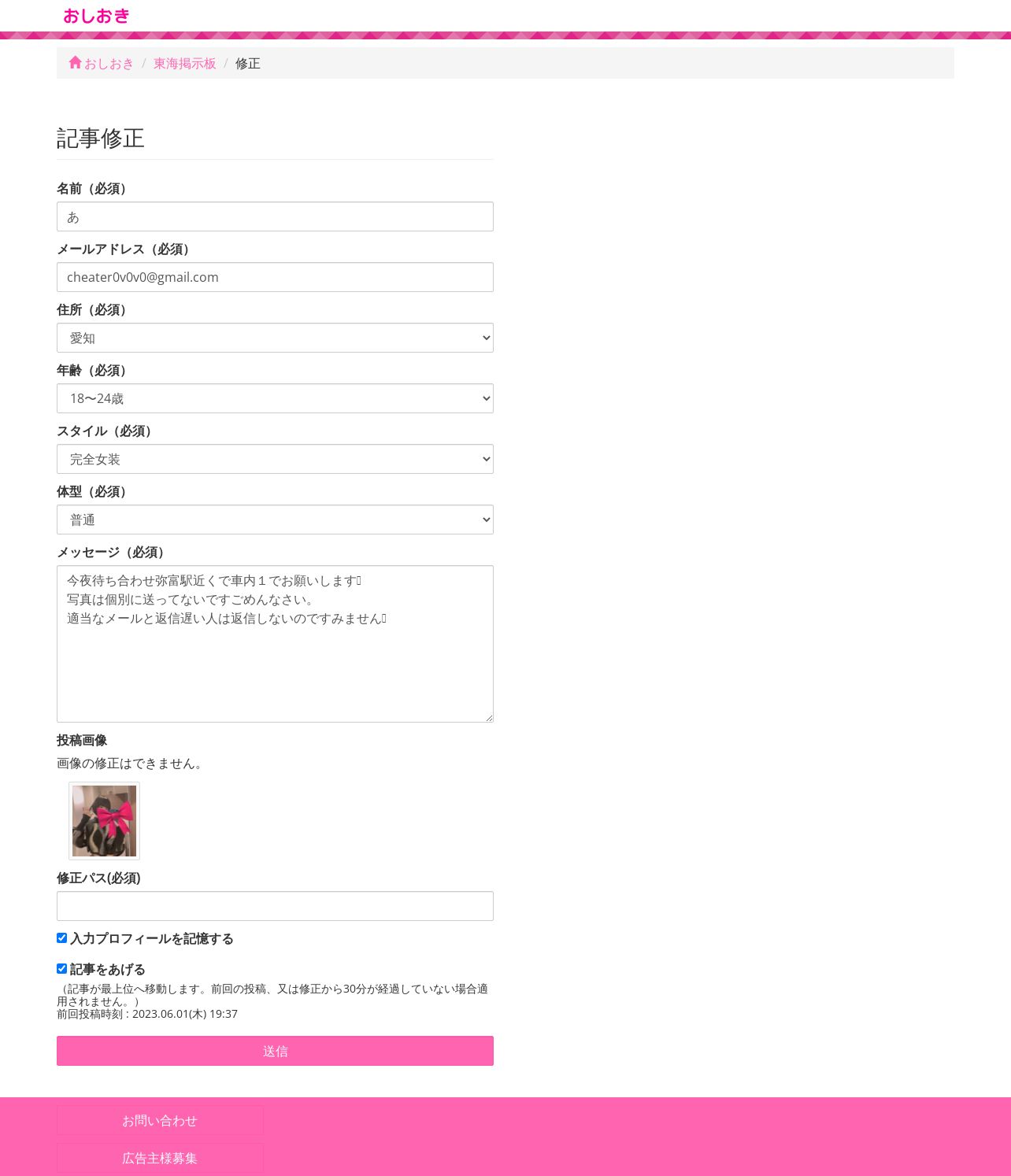Click the おしおき site logo
1011x1176 pixels.
pos(96,16)
